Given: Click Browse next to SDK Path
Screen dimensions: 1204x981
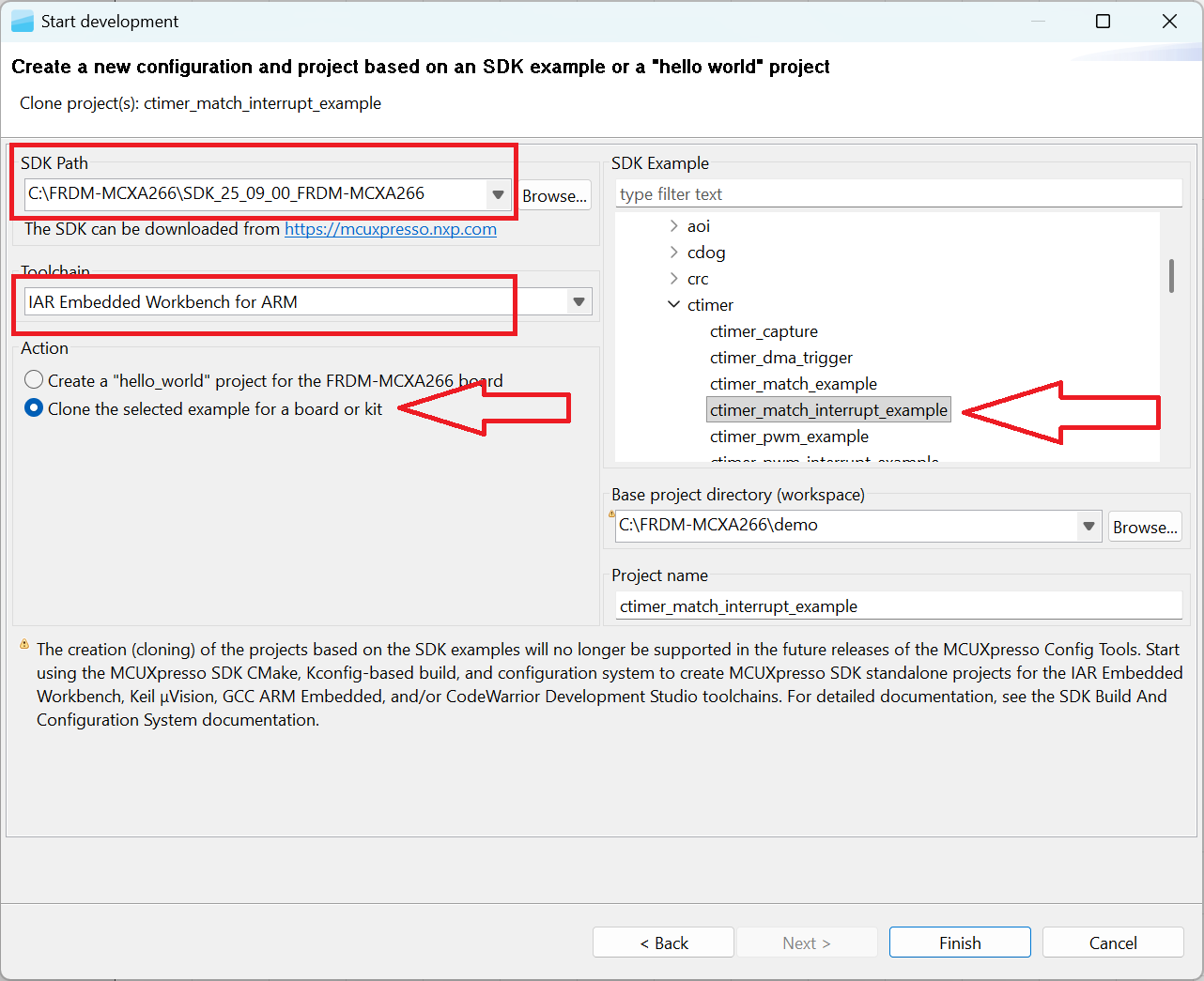Looking at the screenshot, I should pos(554,195).
